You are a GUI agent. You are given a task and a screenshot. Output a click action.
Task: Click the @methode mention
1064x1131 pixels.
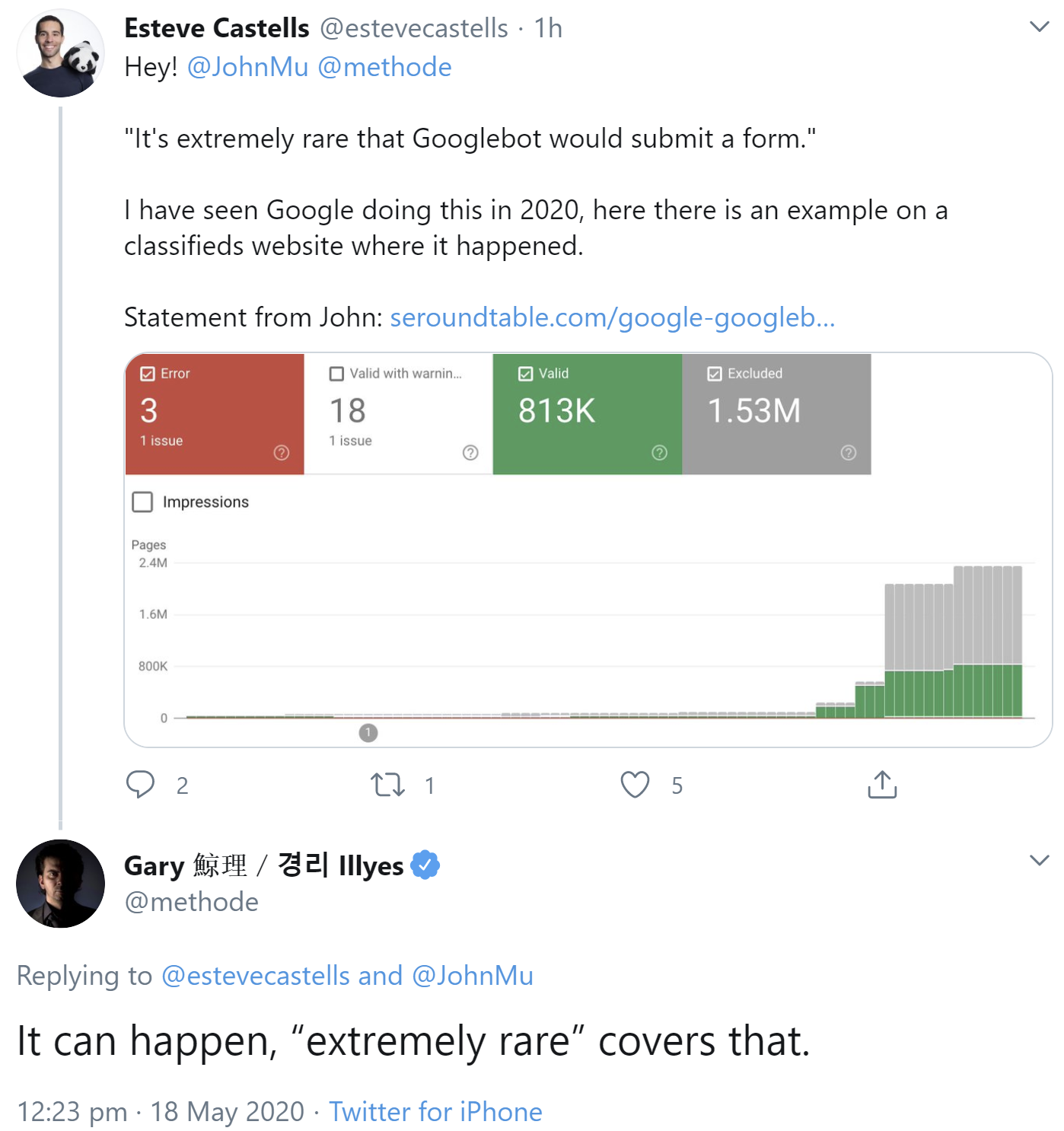pos(385,67)
